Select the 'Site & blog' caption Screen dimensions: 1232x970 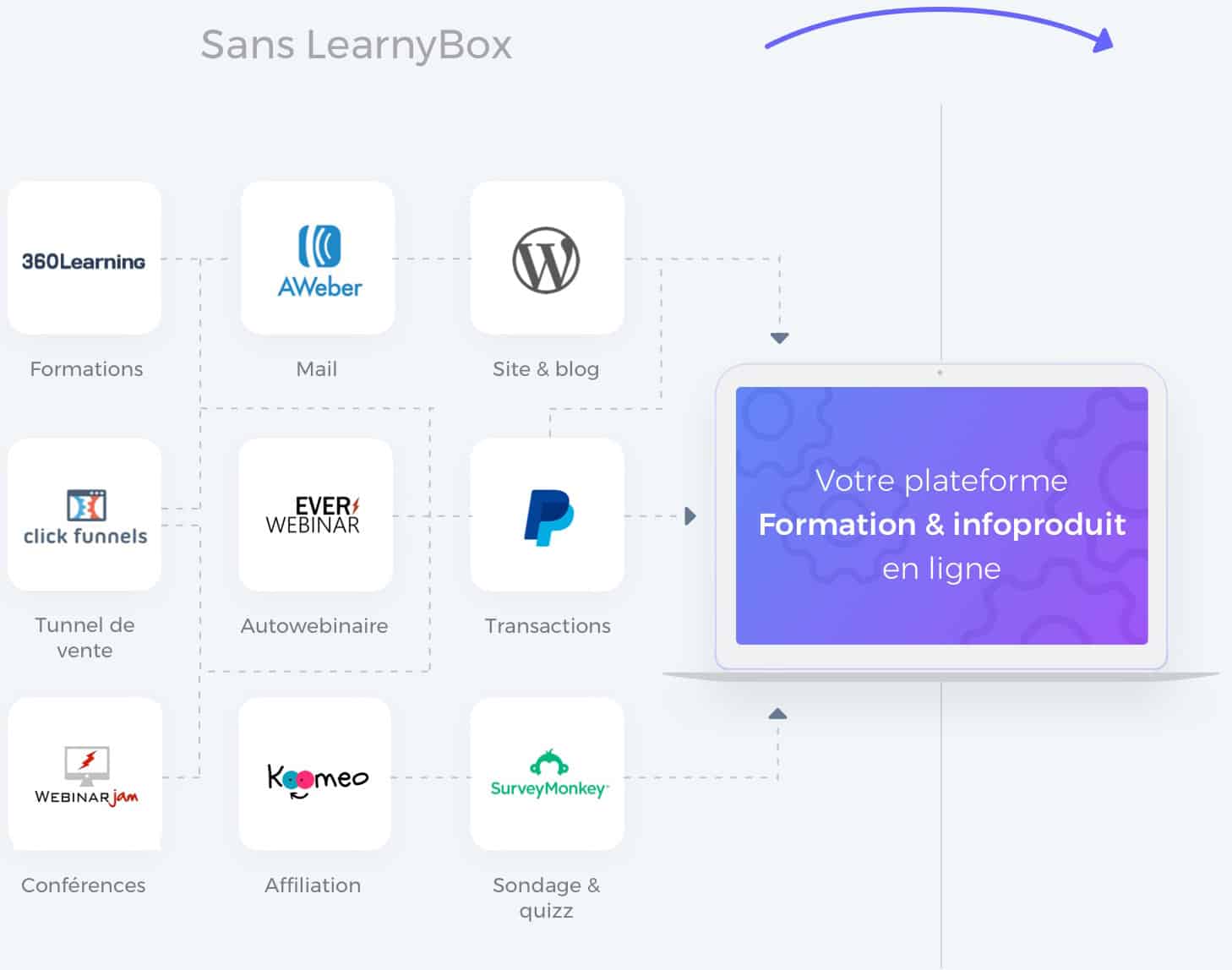(546, 369)
